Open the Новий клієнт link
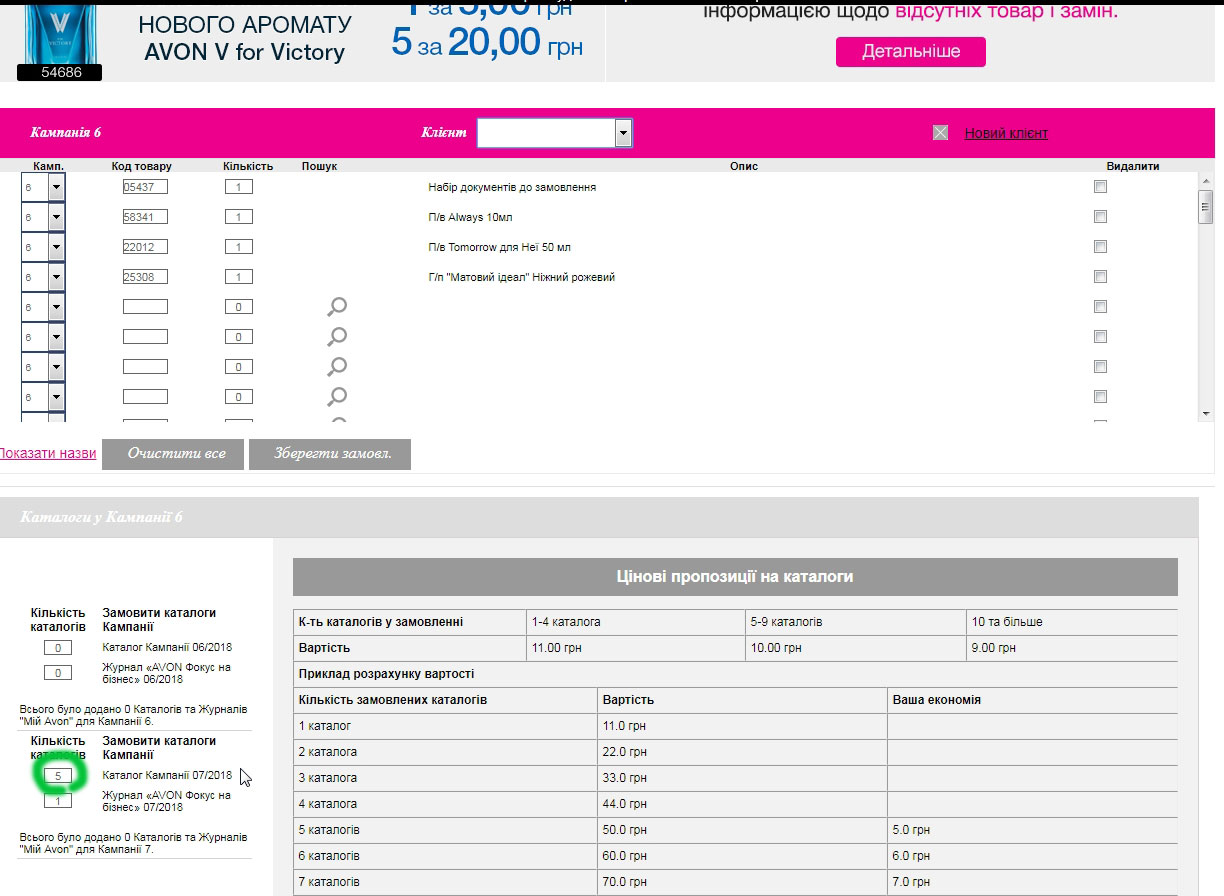Viewport: 1224px width, 896px height. pos(1006,133)
